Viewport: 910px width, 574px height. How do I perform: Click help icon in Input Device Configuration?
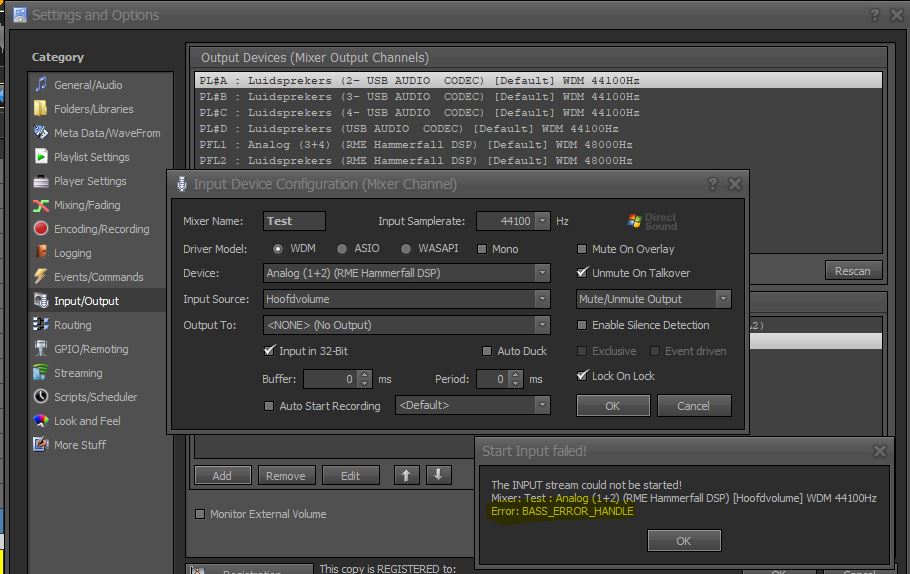[713, 184]
